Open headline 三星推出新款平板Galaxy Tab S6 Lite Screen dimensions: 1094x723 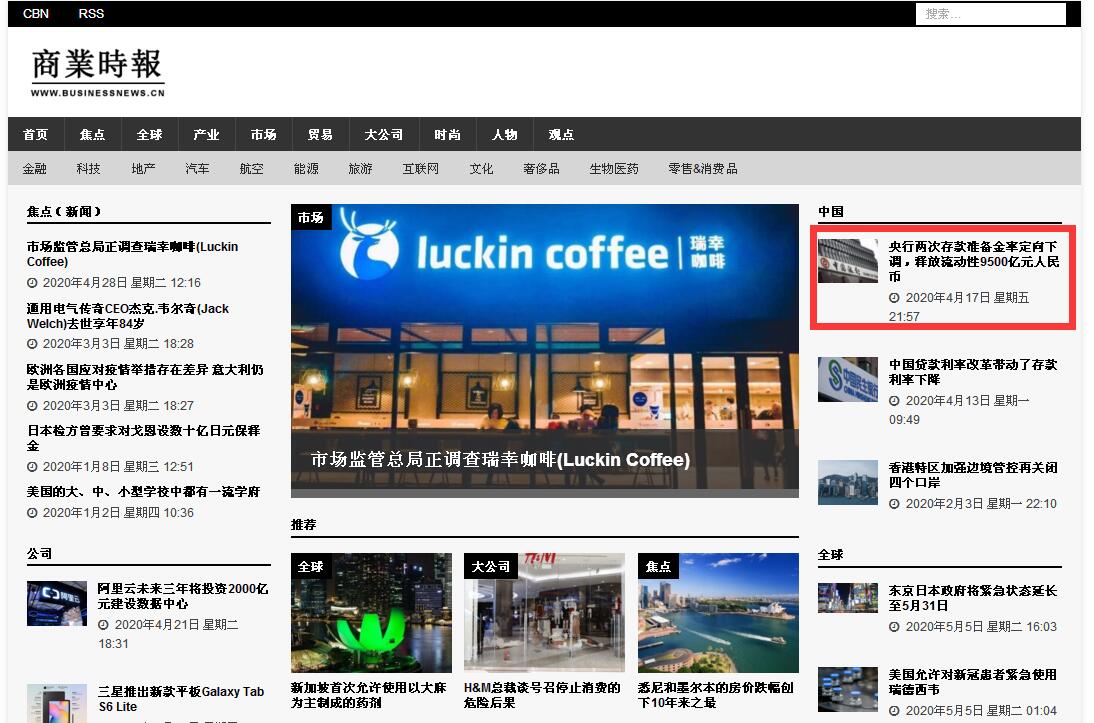(181, 699)
